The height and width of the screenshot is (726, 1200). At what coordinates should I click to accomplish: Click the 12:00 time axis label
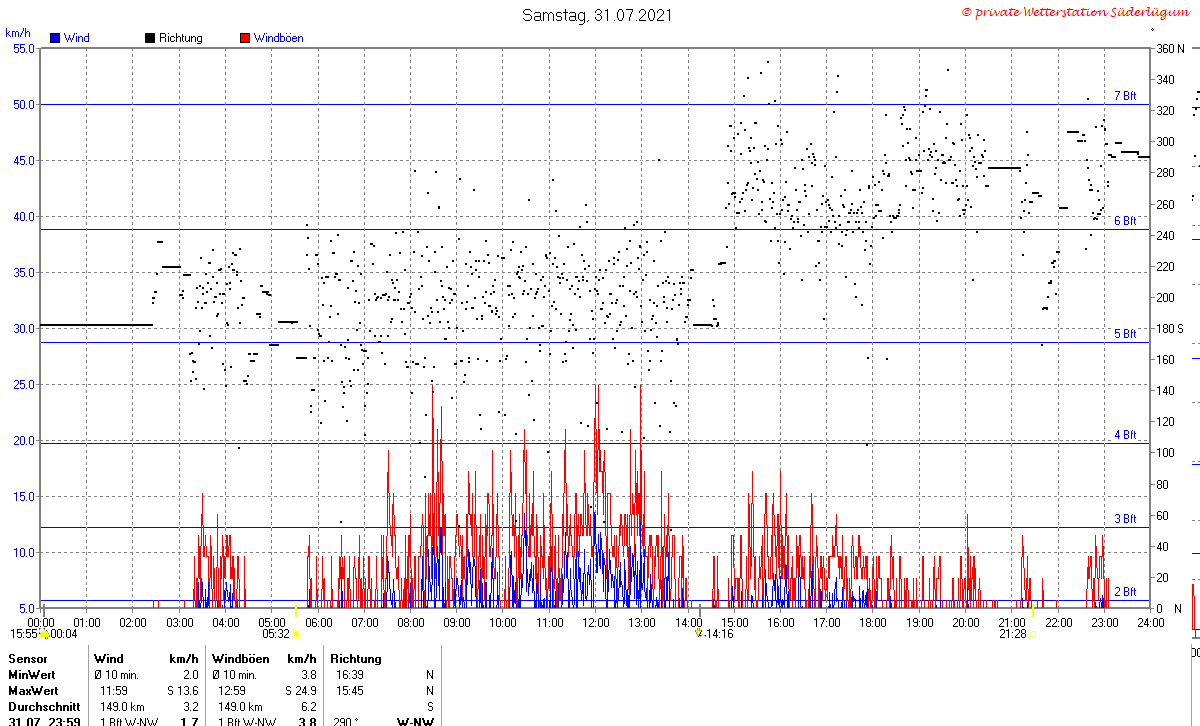coord(595,622)
